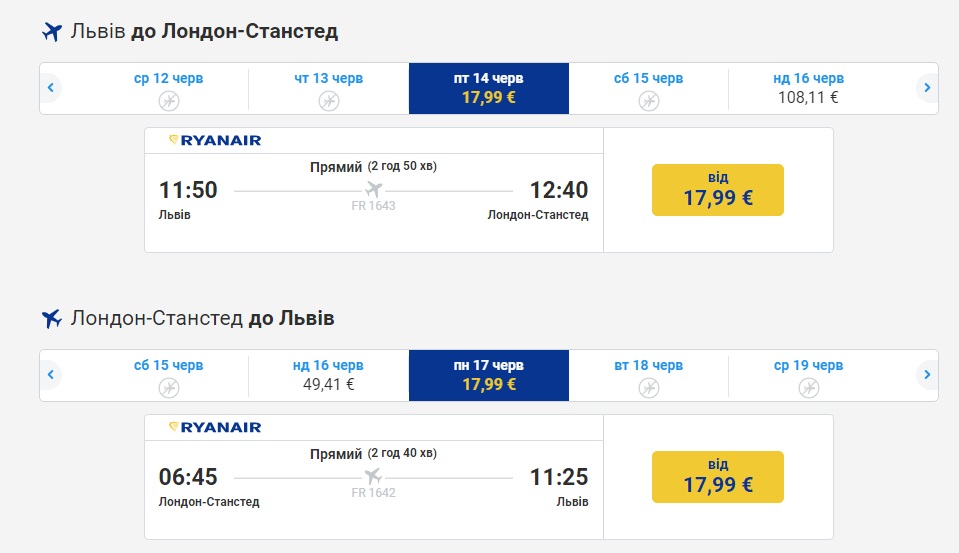959x553 pixels.
Task: Select the нд 16 черв 108,11 € outbound tab
Action: click(808, 88)
